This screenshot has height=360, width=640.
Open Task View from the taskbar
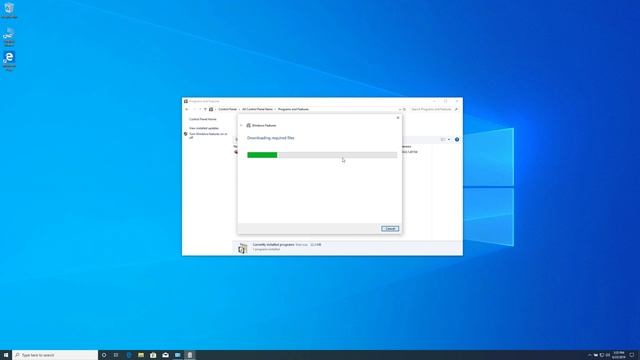pyautogui.click(x=116, y=355)
